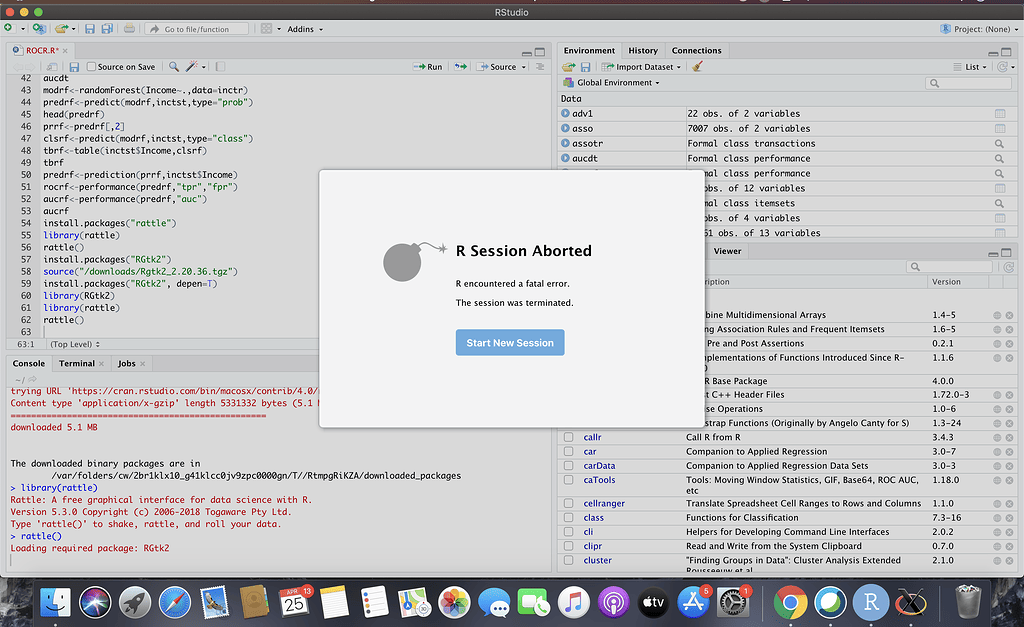Switch to the Connections tab
The image size is (1024, 627).
[696, 50]
